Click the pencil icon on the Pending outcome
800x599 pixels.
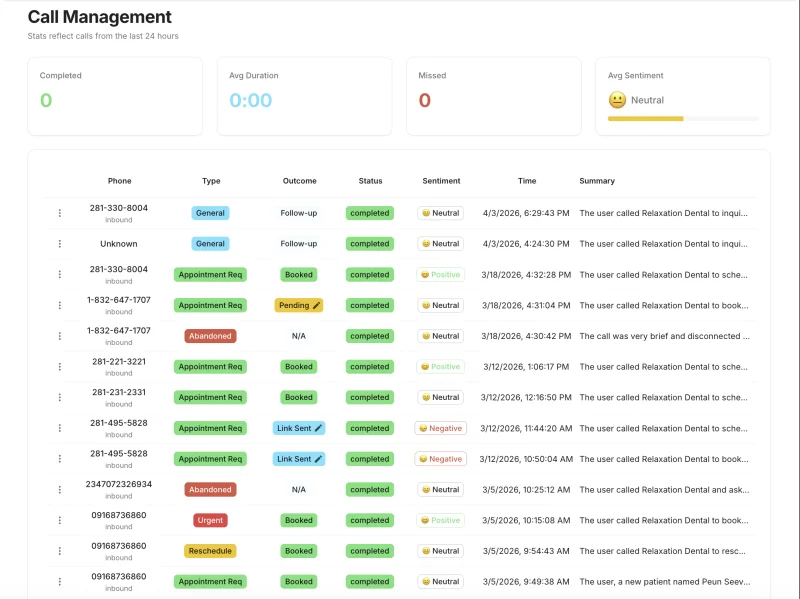tap(317, 306)
